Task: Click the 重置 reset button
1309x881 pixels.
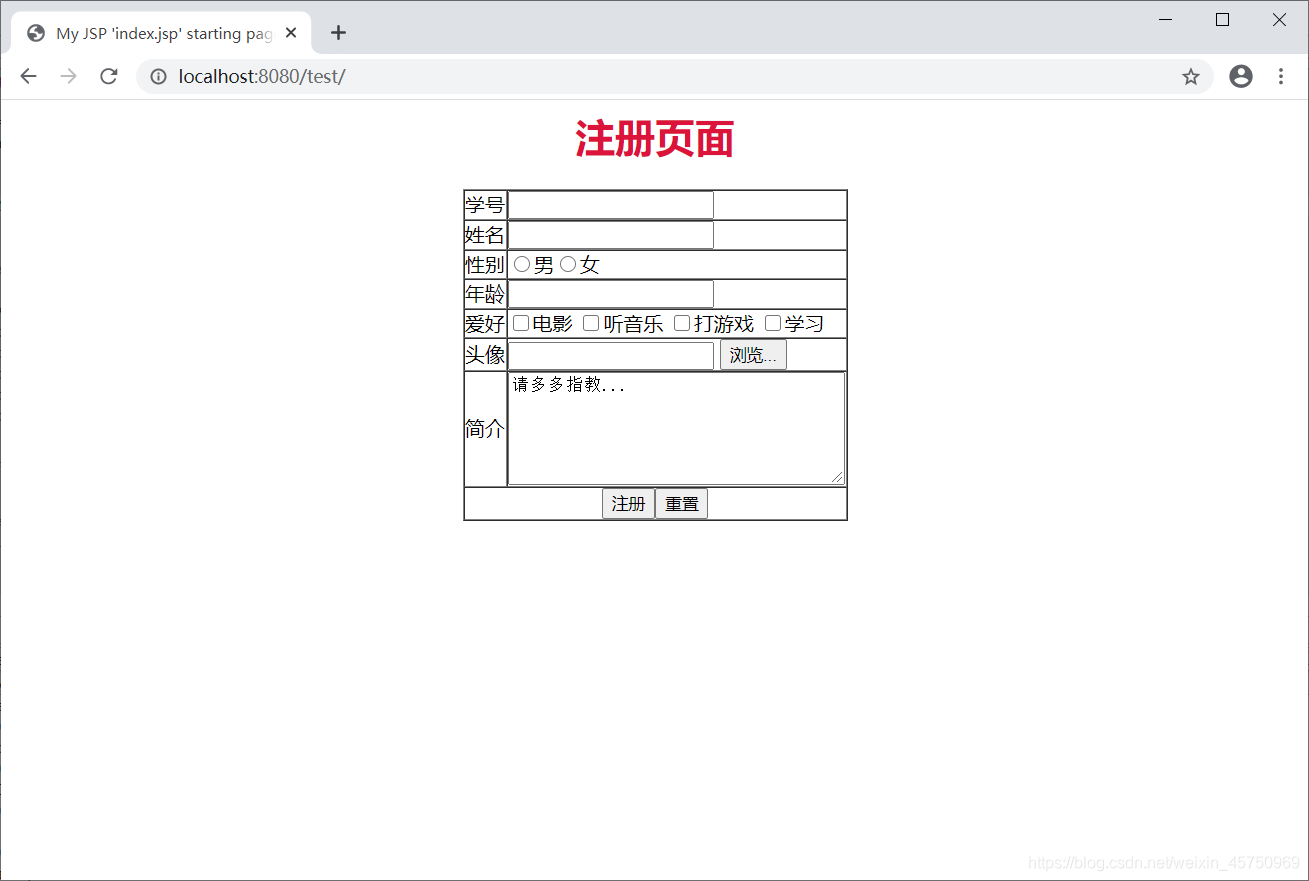Action: [681, 503]
